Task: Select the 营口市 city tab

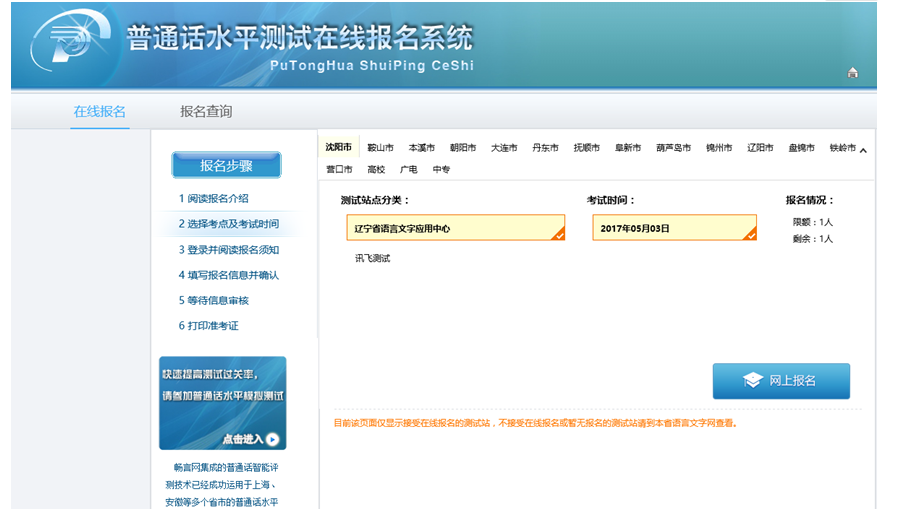Action: click(x=339, y=169)
